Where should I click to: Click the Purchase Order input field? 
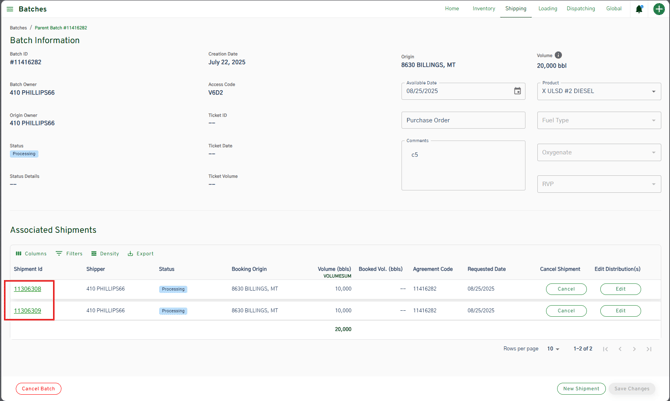[x=463, y=120]
